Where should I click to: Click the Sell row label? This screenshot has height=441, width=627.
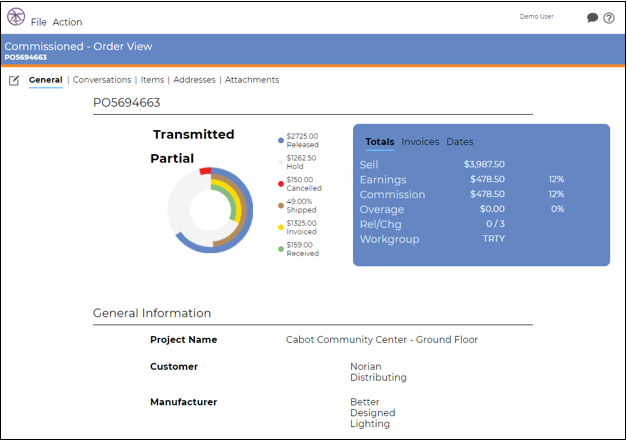[x=369, y=165]
